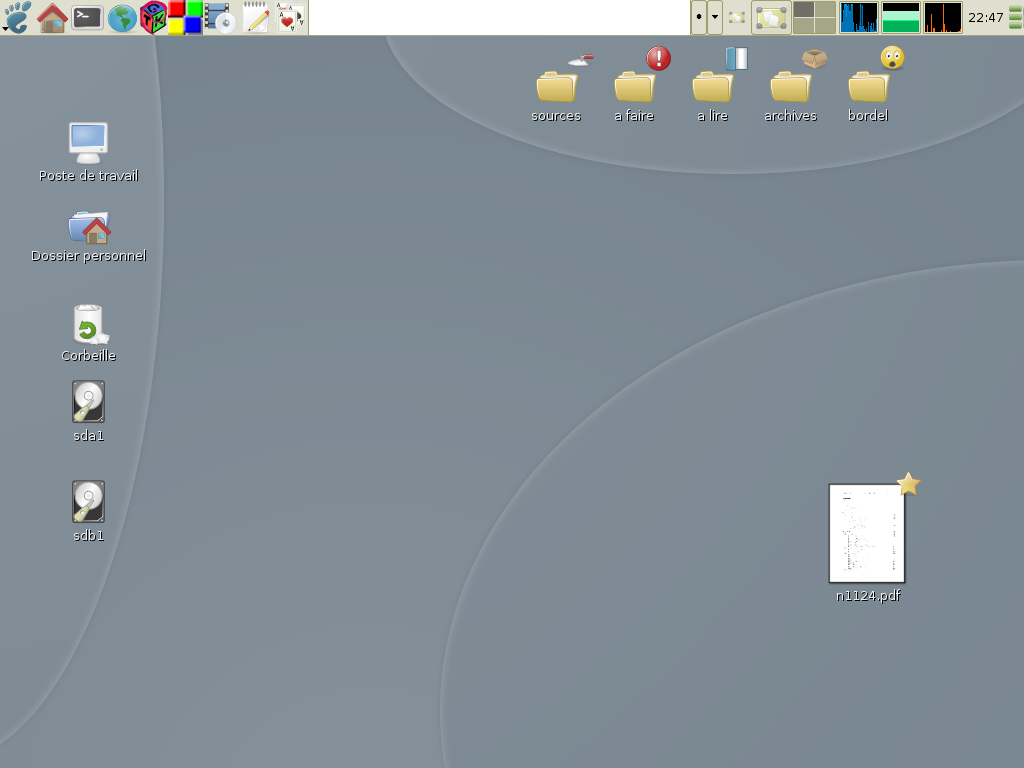Expand the small down-arrow panel button

pos(715,17)
